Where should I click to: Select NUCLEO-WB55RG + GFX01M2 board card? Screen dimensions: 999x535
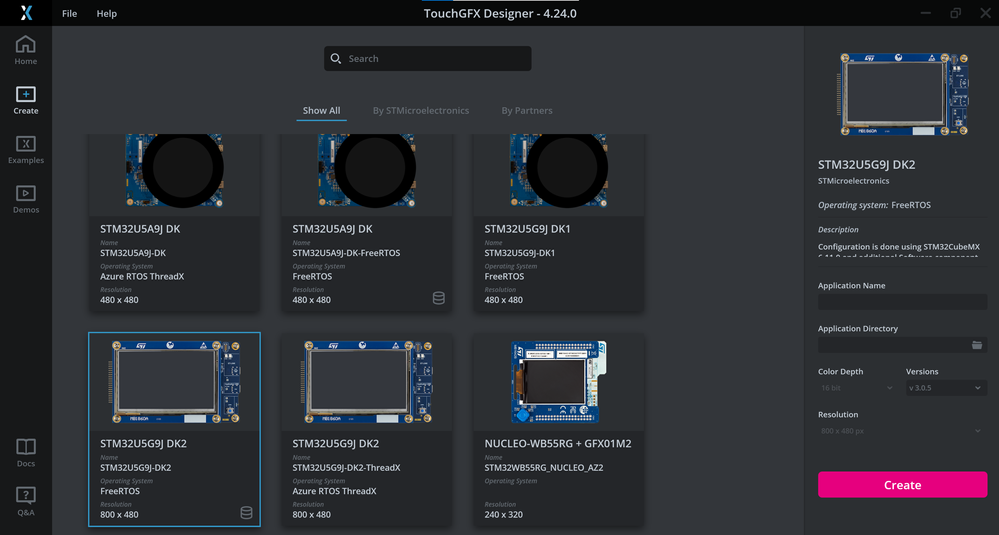tap(559, 430)
